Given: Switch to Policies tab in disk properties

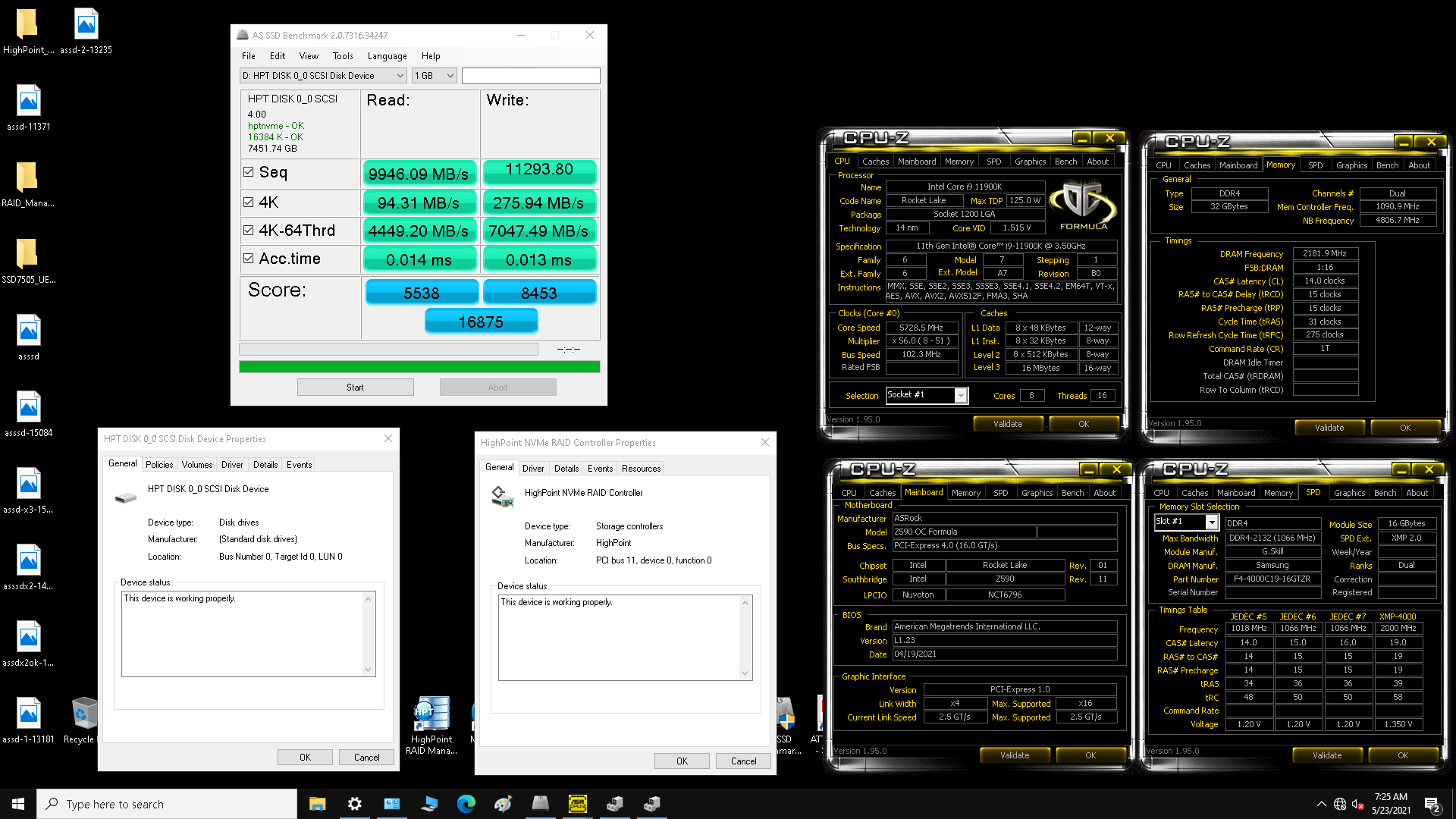Looking at the screenshot, I should [x=159, y=465].
